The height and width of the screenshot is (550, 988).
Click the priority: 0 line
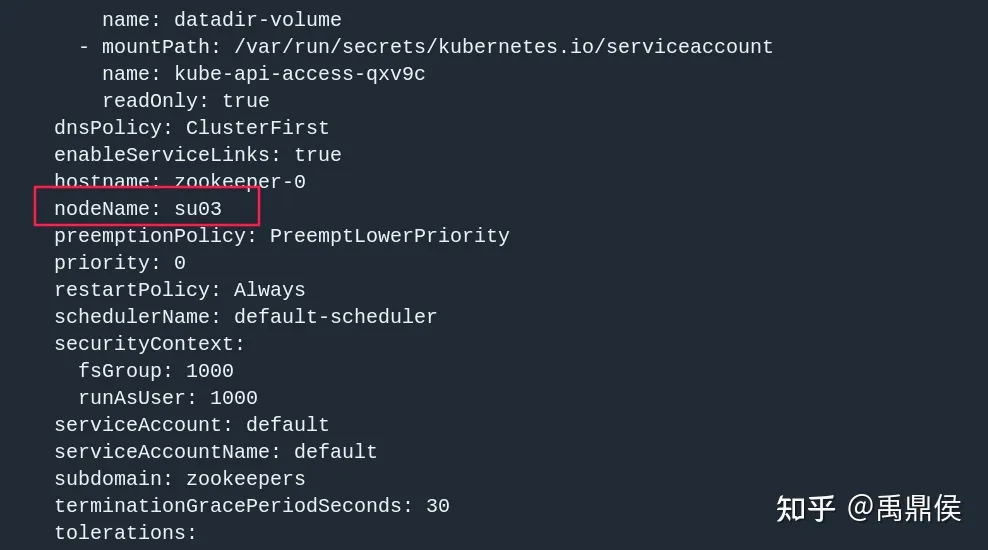[x=120, y=263]
